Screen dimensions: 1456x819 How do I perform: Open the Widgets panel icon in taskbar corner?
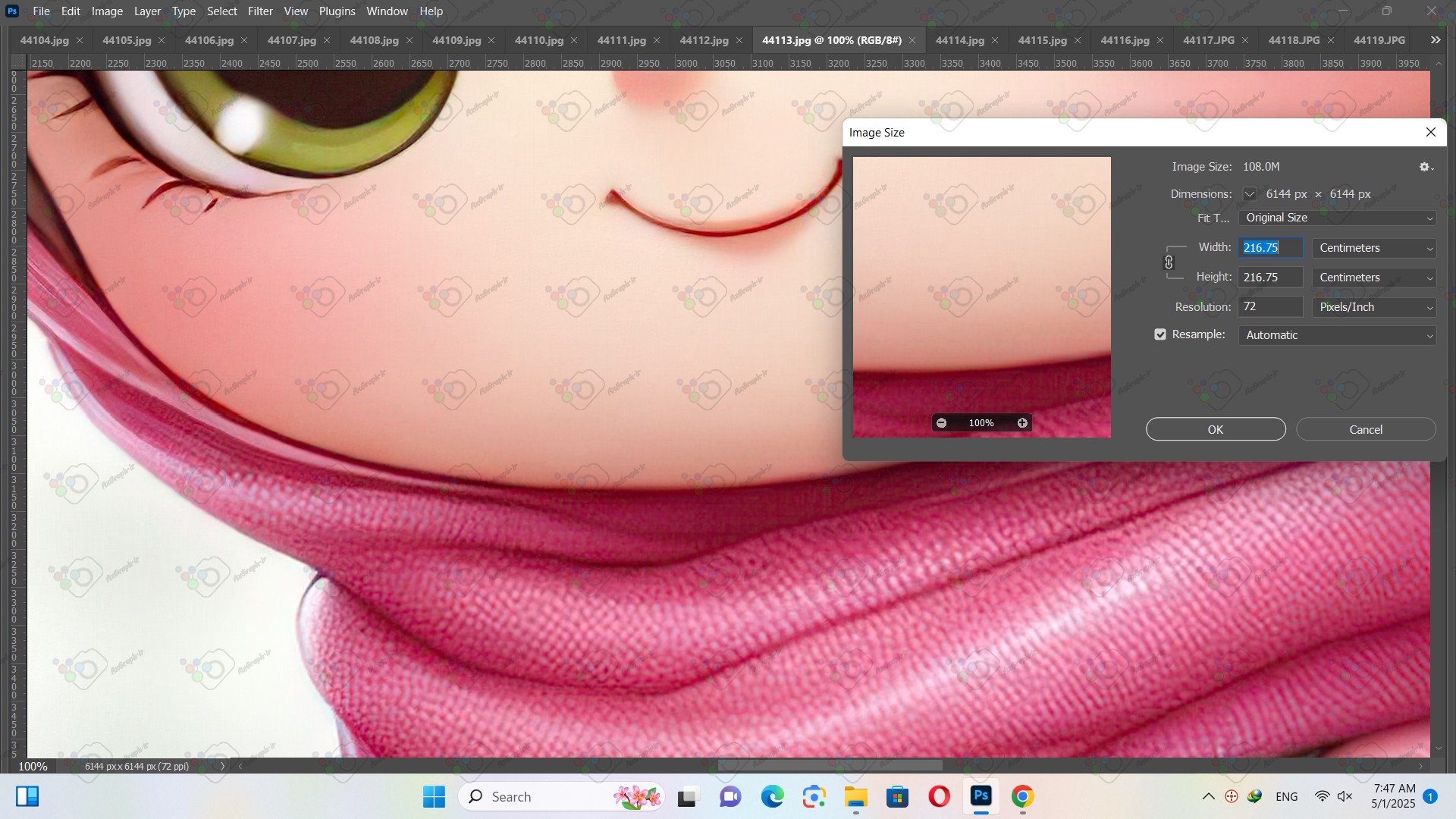coord(27,796)
